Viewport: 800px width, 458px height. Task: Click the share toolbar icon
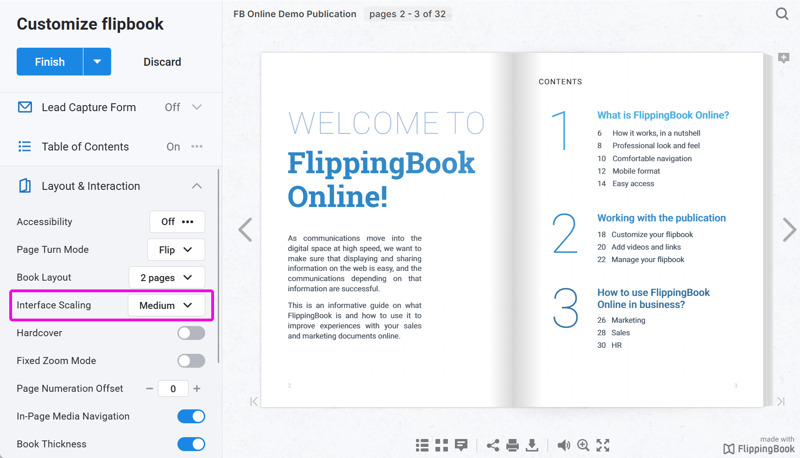click(x=493, y=445)
